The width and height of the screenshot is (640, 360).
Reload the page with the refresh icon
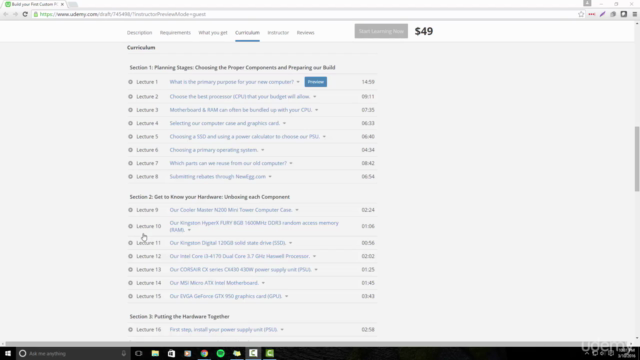25,14
